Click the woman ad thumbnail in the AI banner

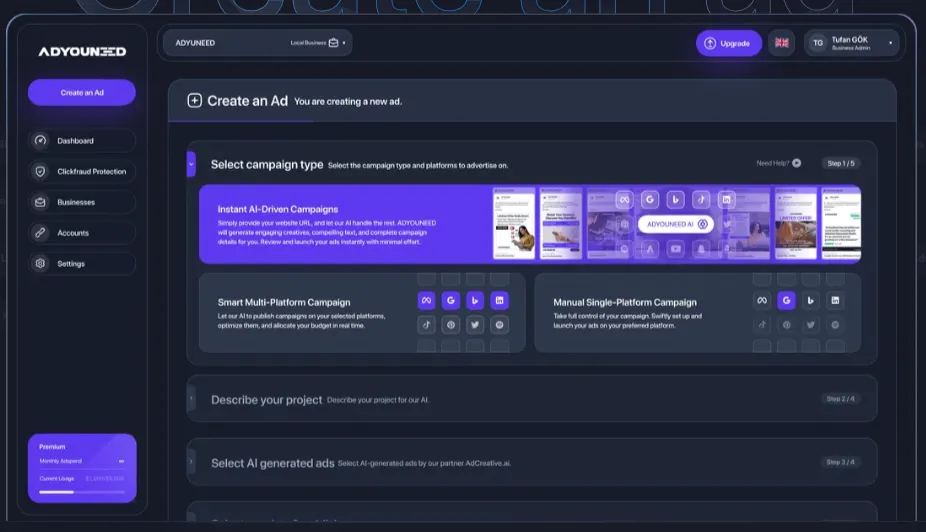[x=514, y=224]
